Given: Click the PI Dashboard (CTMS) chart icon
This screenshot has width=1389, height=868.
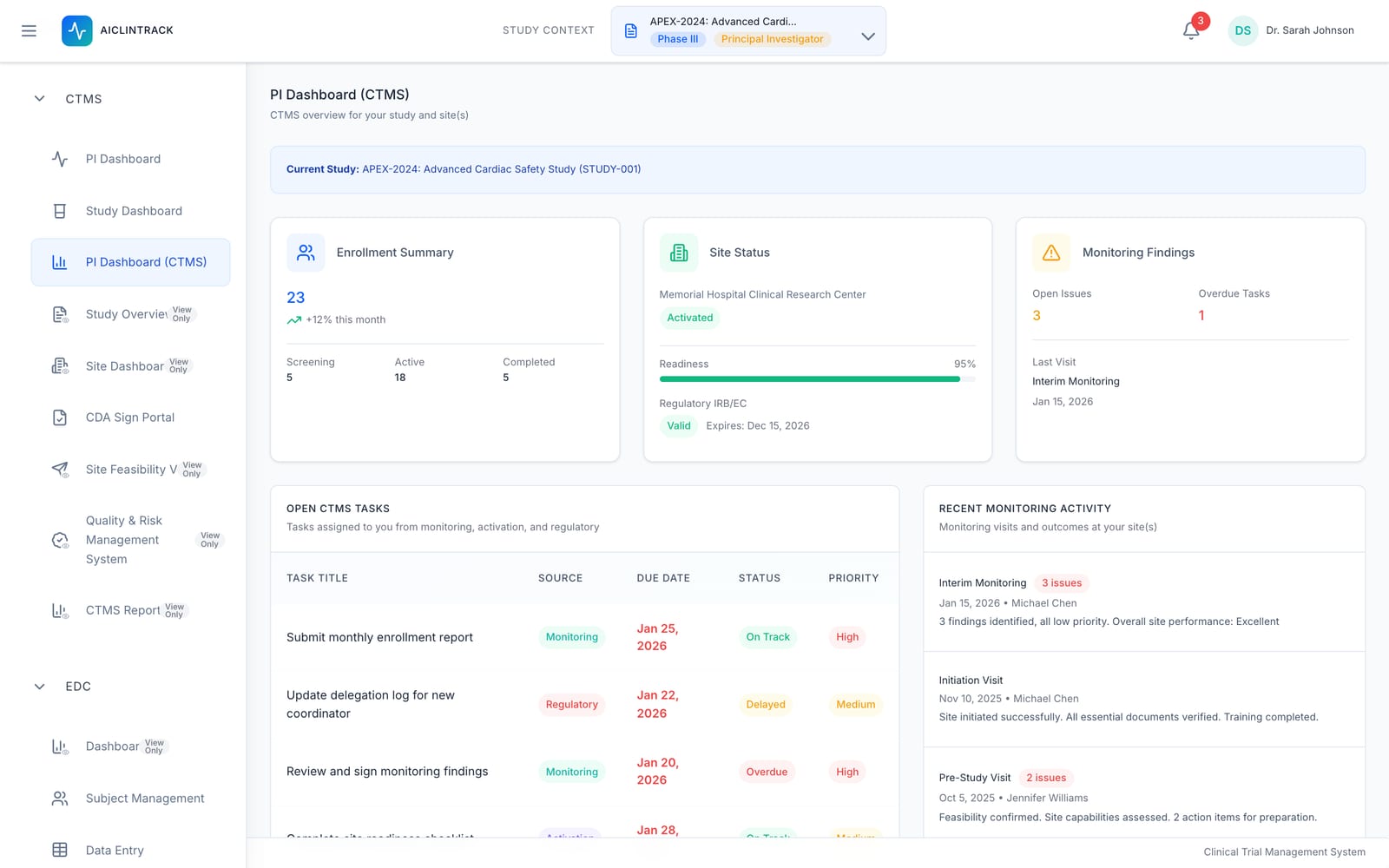Looking at the screenshot, I should click(x=60, y=262).
